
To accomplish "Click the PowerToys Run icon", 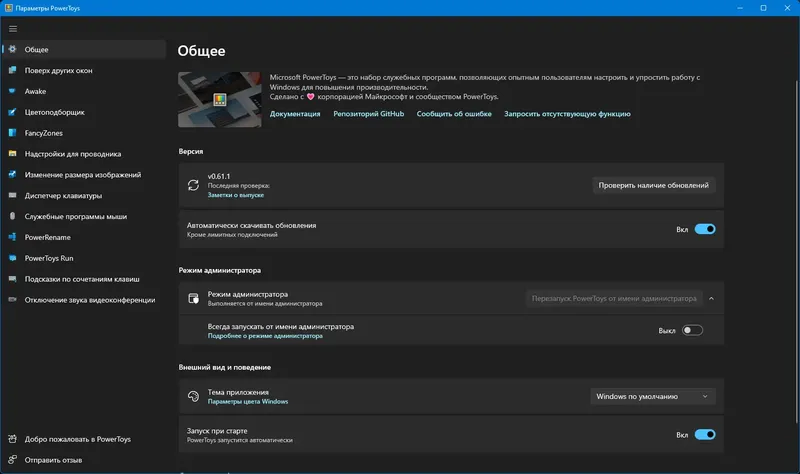I will pyautogui.click(x=13, y=258).
